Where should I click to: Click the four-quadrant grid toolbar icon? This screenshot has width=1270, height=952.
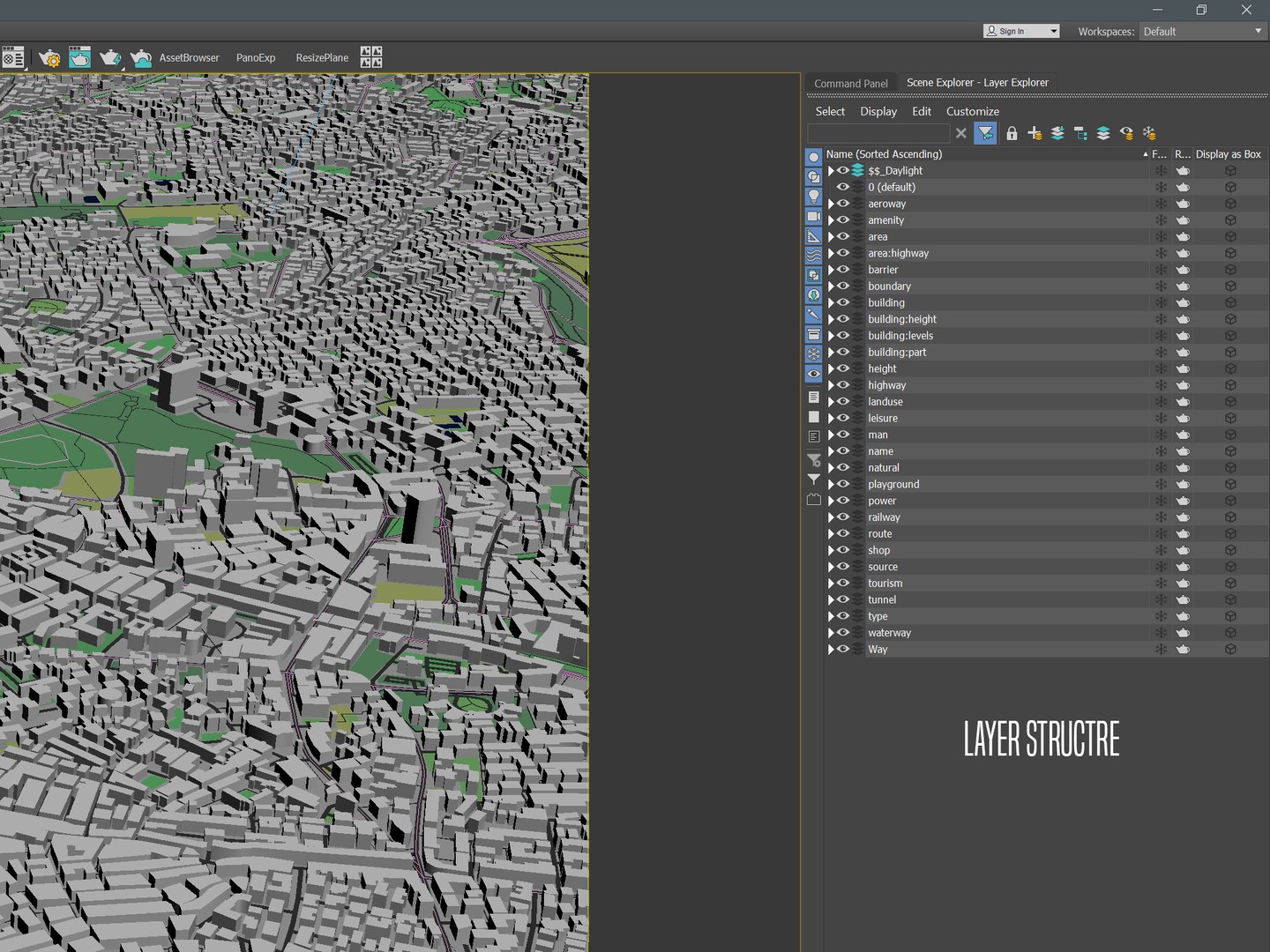pos(371,57)
